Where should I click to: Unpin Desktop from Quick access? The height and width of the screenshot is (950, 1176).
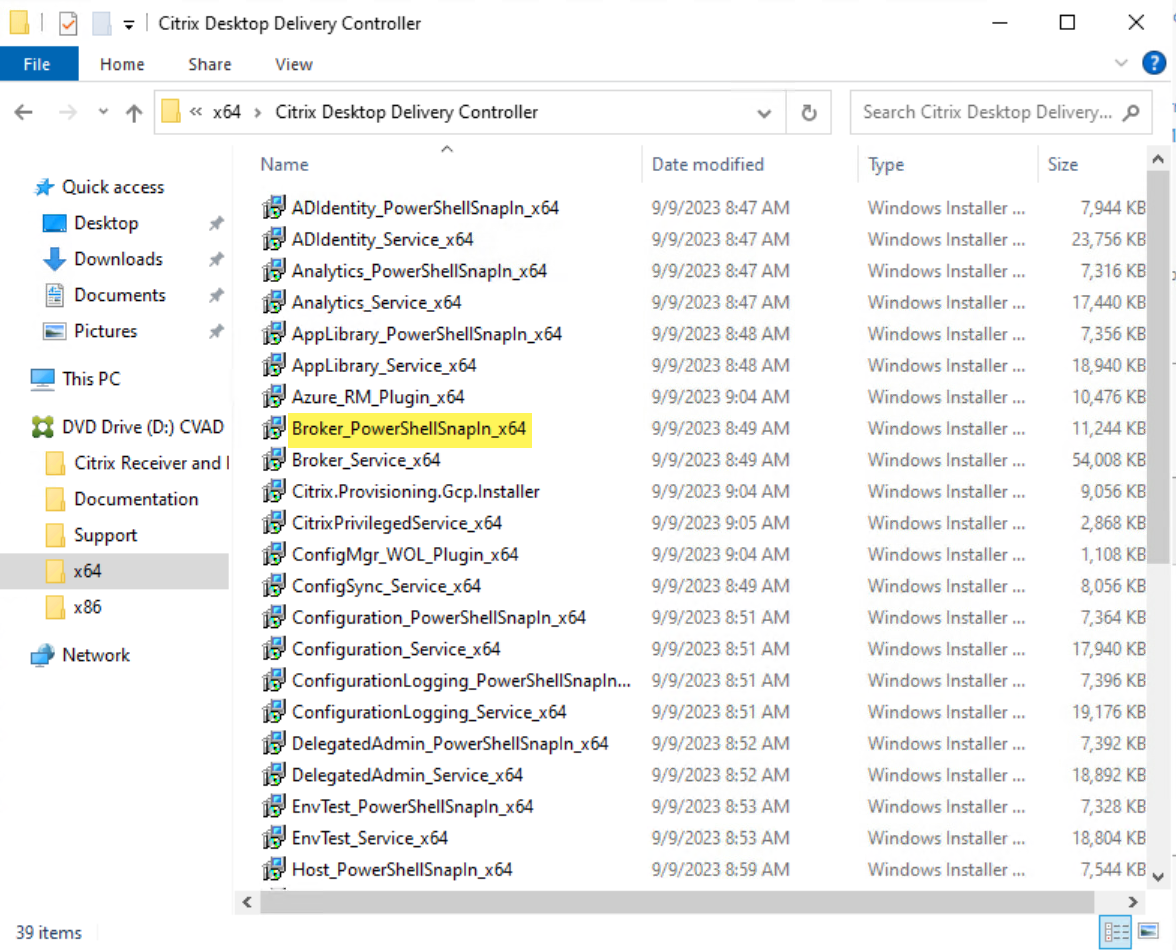click(215, 223)
